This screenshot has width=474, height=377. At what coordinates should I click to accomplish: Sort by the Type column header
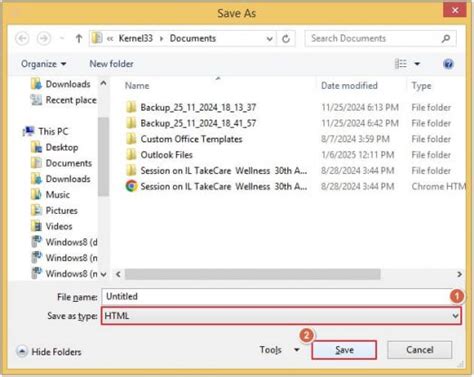pos(421,86)
